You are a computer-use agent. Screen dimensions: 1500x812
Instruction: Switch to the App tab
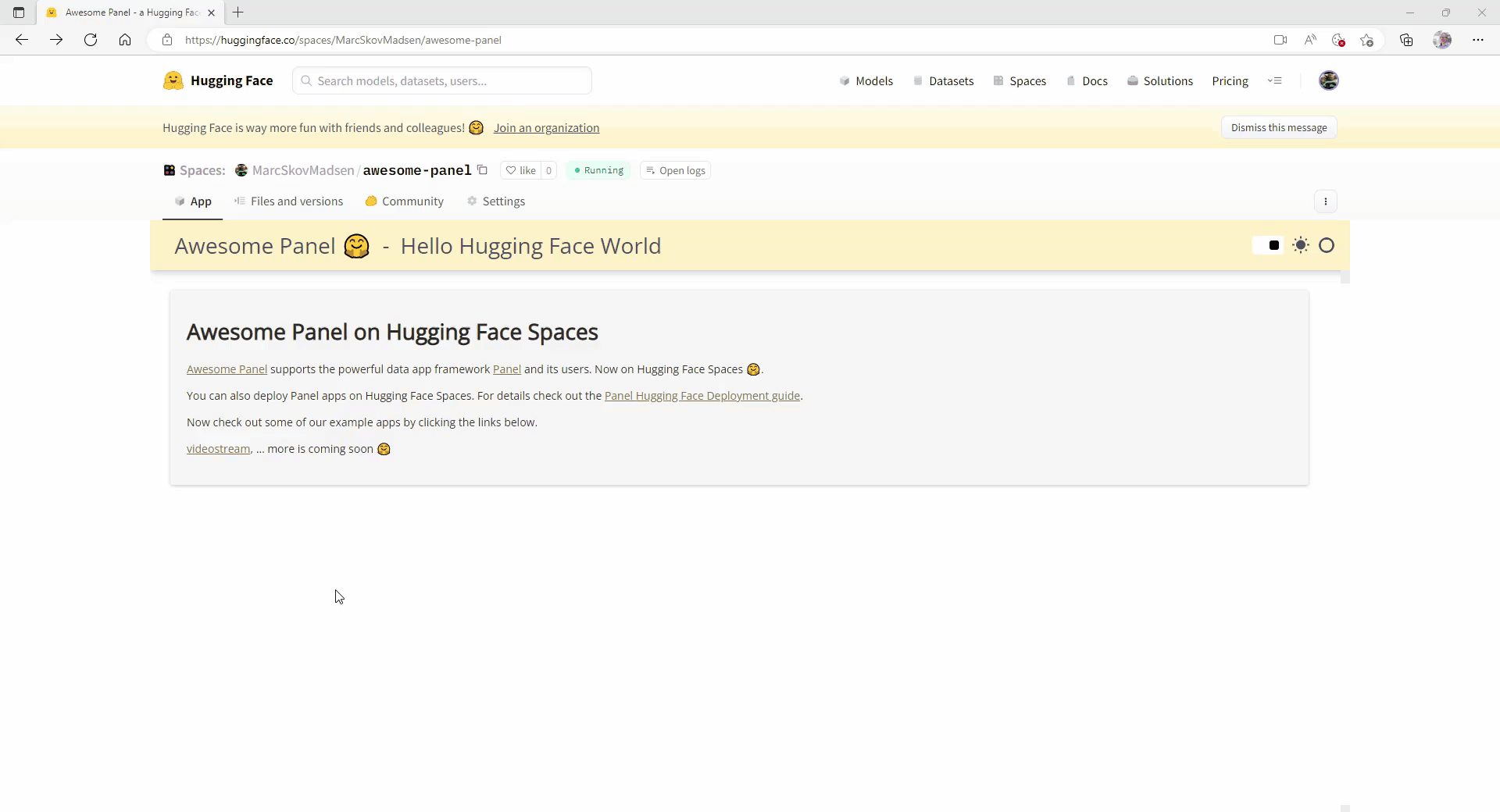coord(193,201)
